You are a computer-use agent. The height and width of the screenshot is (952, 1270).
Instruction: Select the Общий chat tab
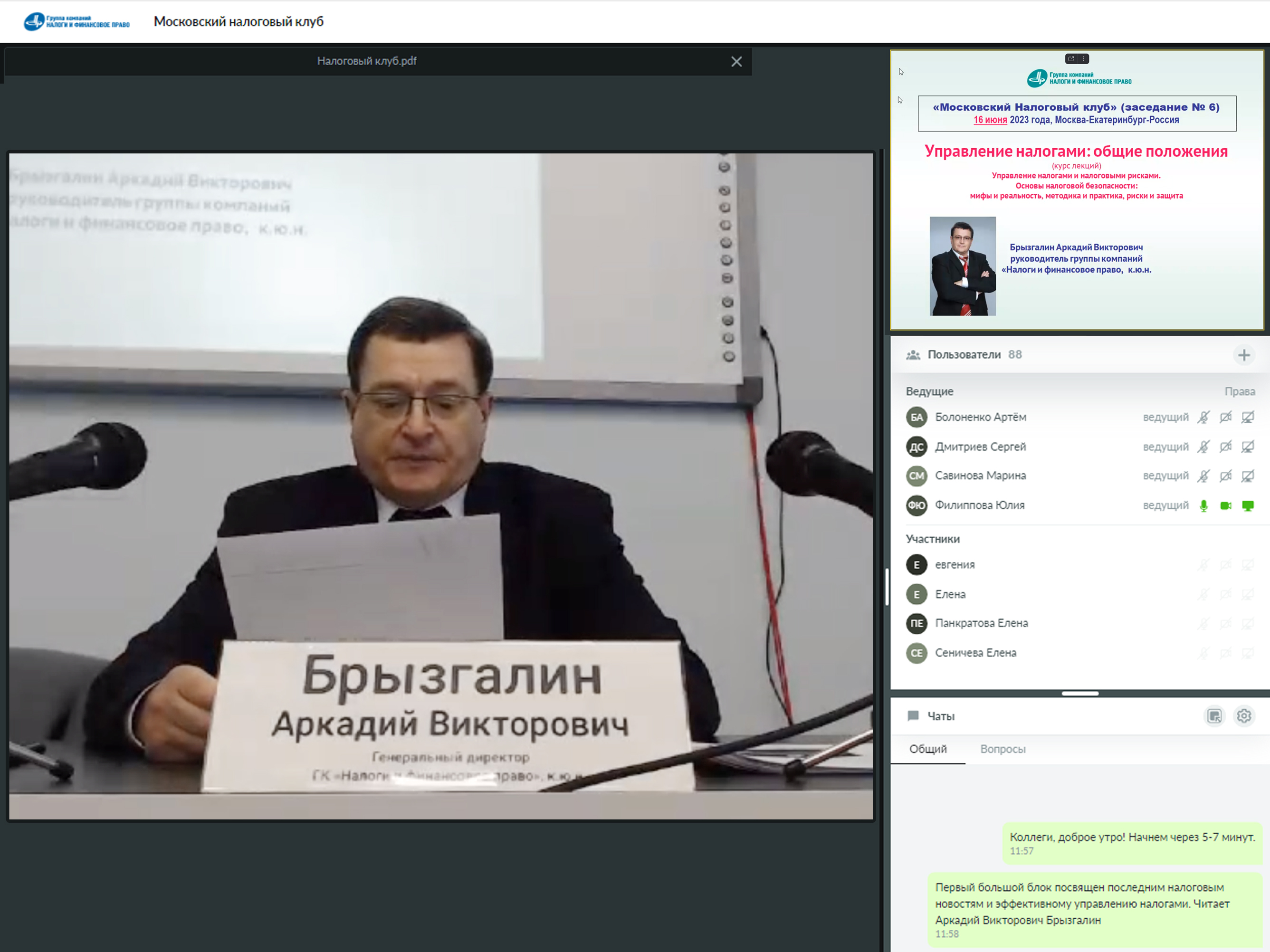[x=928, y=749]
